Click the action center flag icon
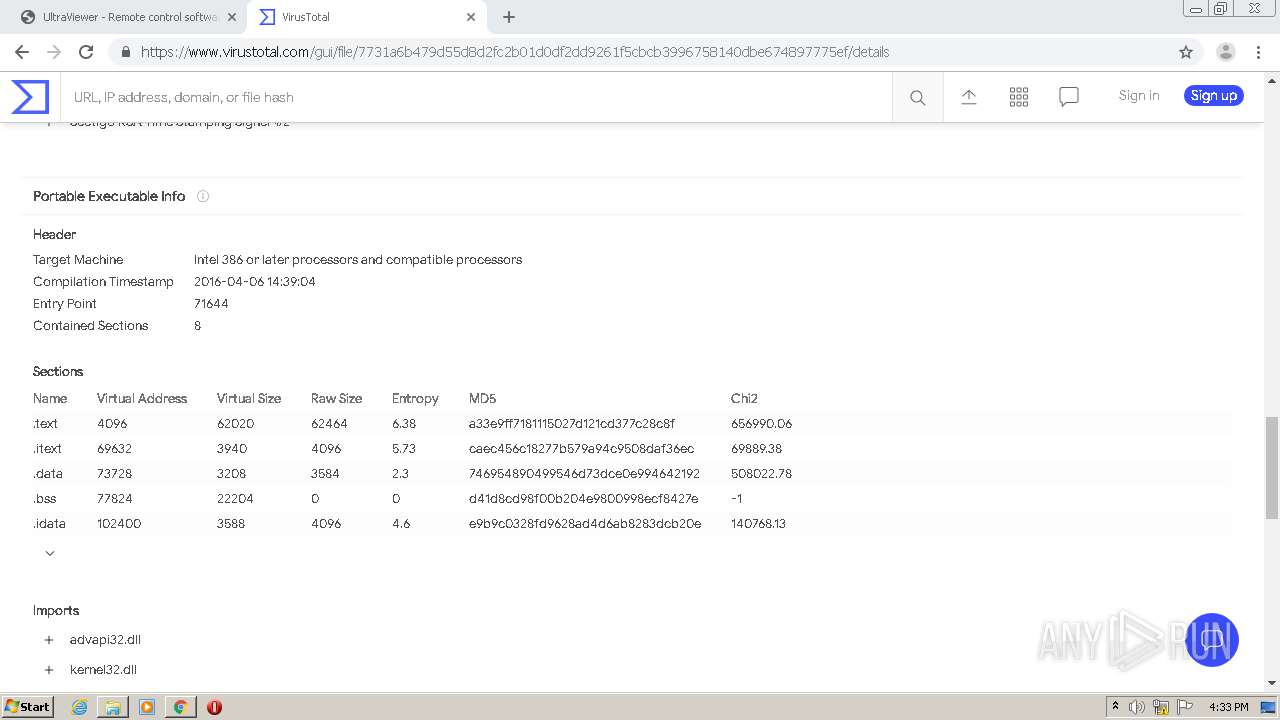The height and width of the screenshot is (720, 1280). [x=1186, y=707]
